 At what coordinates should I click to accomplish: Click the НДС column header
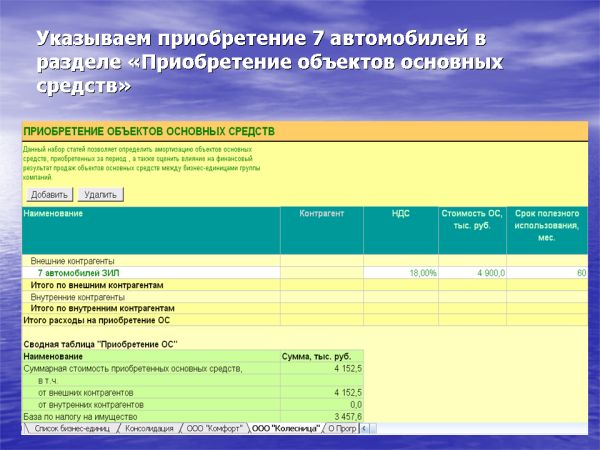401,230
